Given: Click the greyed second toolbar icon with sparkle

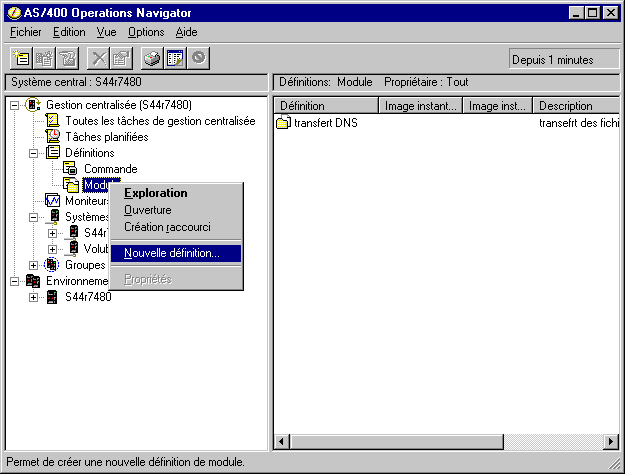Looking at the screenshot, I should [x=44, y=59].
